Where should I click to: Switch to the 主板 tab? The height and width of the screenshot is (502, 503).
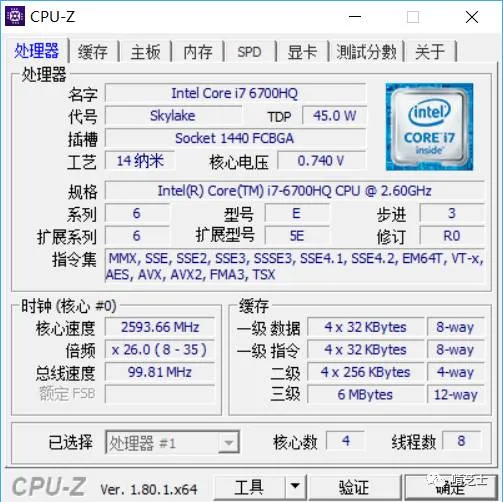click(145, 52)
